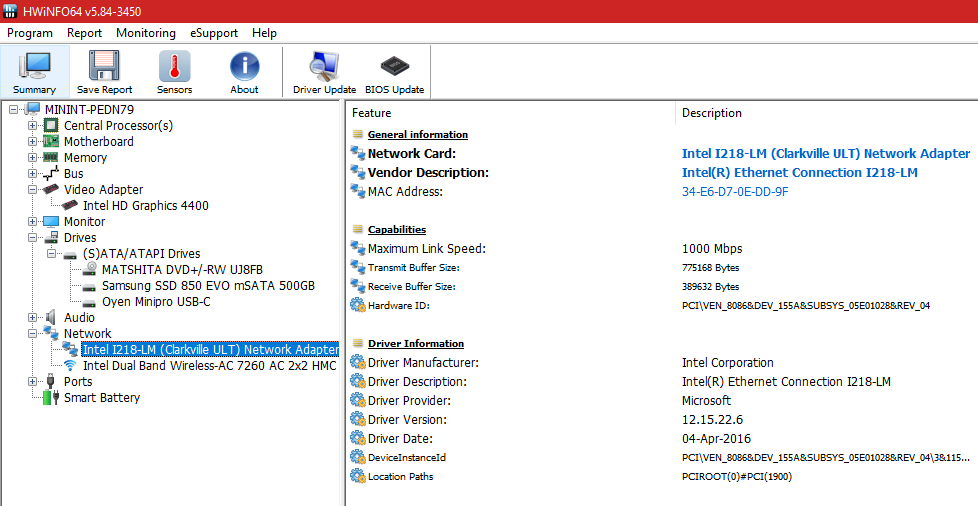
Task: Click the Audio speaker icon
Action: pyautogui.click(x=51, y=318)
